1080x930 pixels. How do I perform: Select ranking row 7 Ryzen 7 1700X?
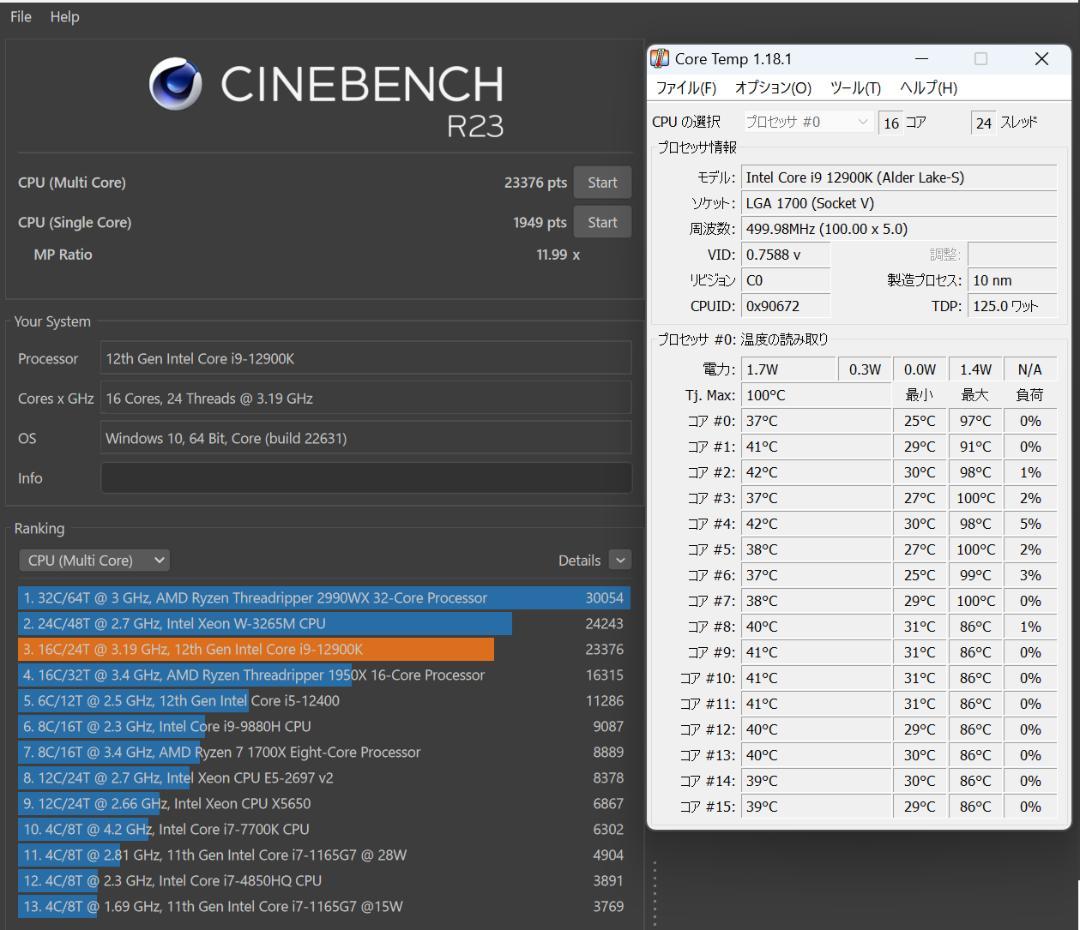(x=324, y=752)
